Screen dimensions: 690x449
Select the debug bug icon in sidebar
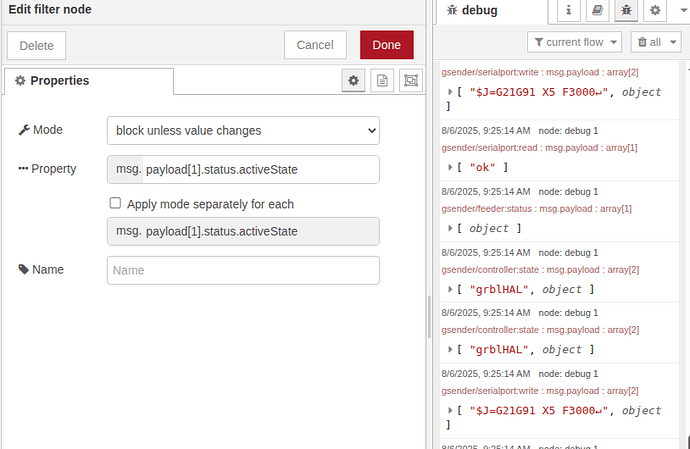[x=627, y=11]
